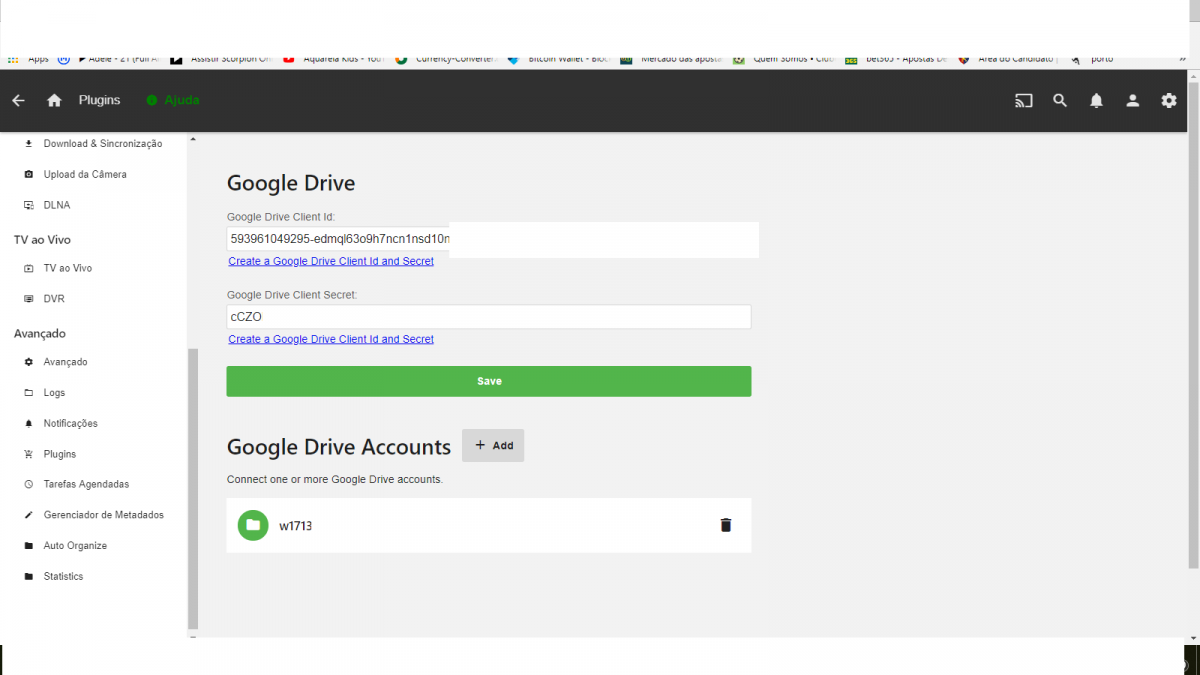Delete the w1713 Google Drive account
This screenshot has height=675, width=1200.
[x=726, y=525]
